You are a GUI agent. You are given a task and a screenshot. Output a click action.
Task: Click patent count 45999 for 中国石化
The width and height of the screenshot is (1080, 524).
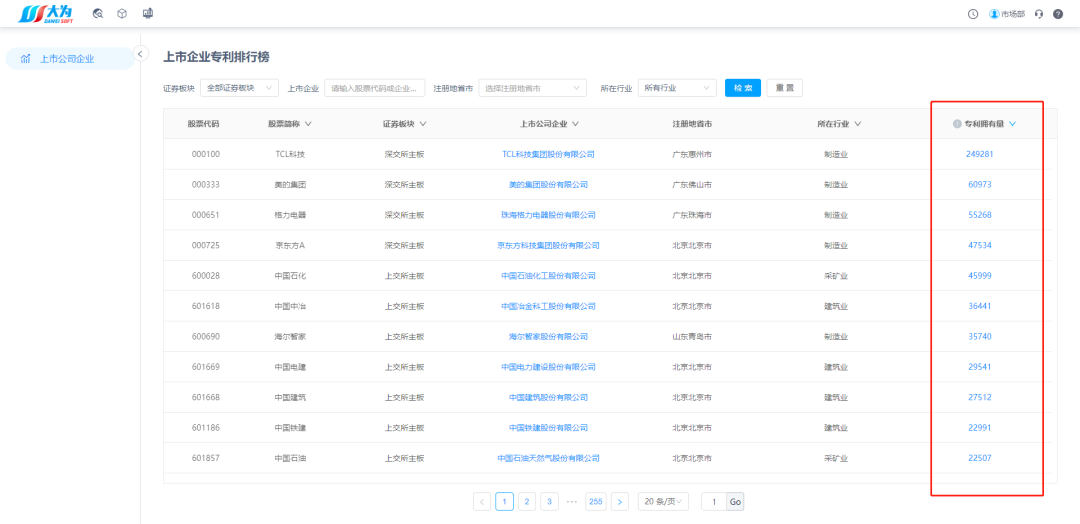pyautogui.click(x=979, y=275)
